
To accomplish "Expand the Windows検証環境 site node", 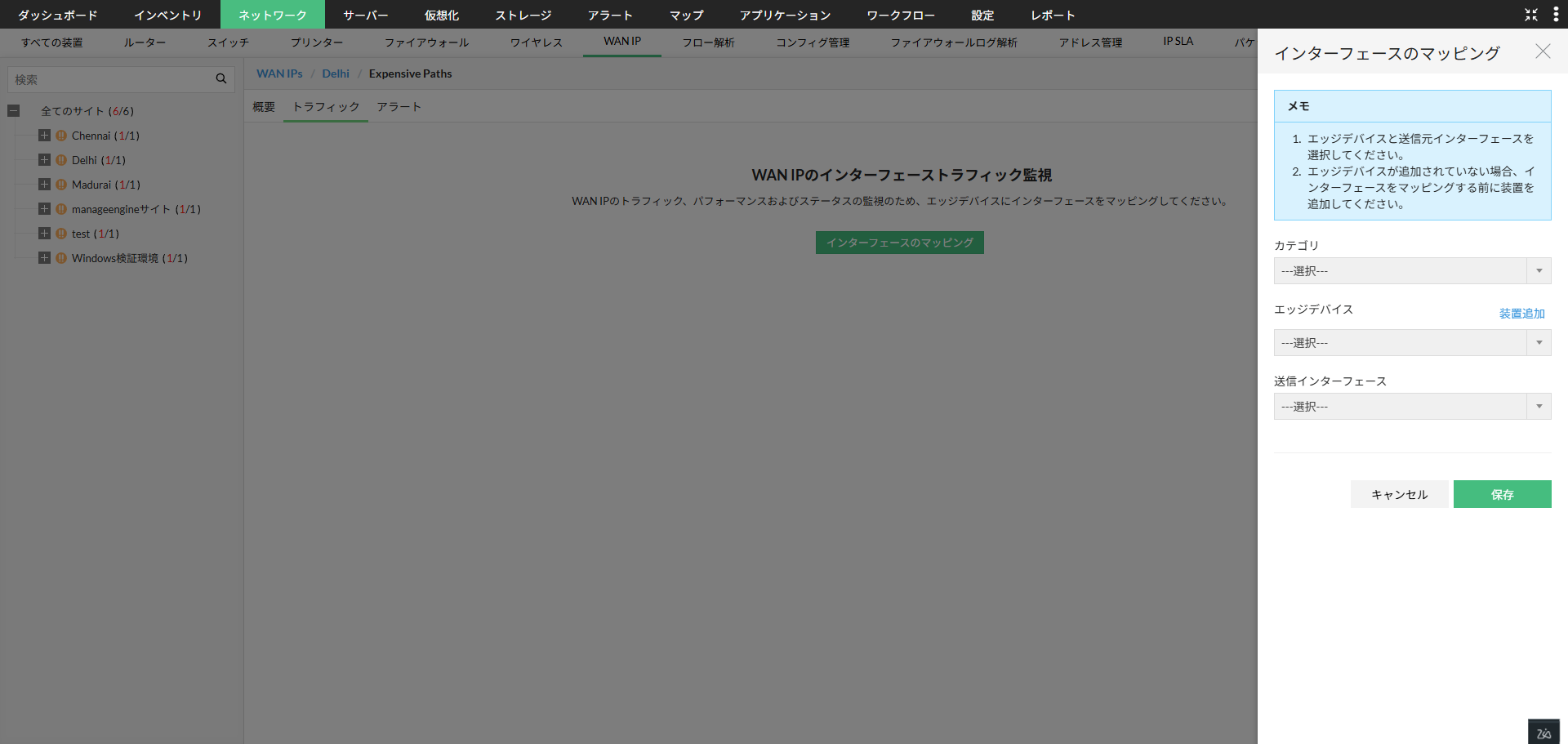I will pyautogui.click(x=45, y=258).
